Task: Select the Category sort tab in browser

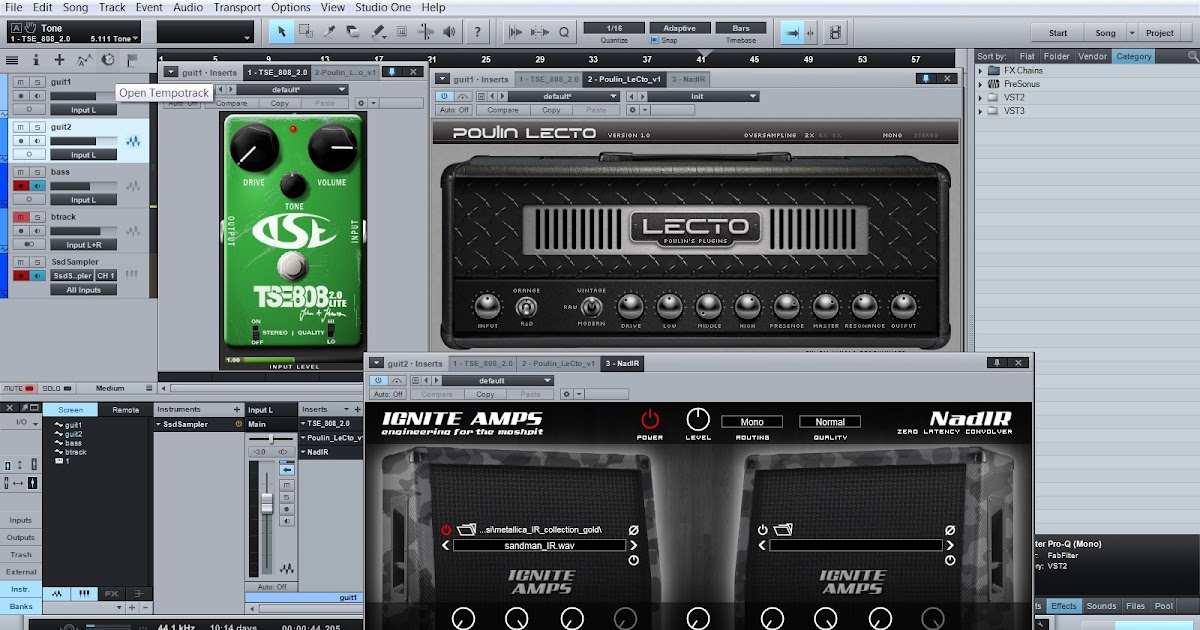Action: pyautogui.click(x=1134, y=57)
